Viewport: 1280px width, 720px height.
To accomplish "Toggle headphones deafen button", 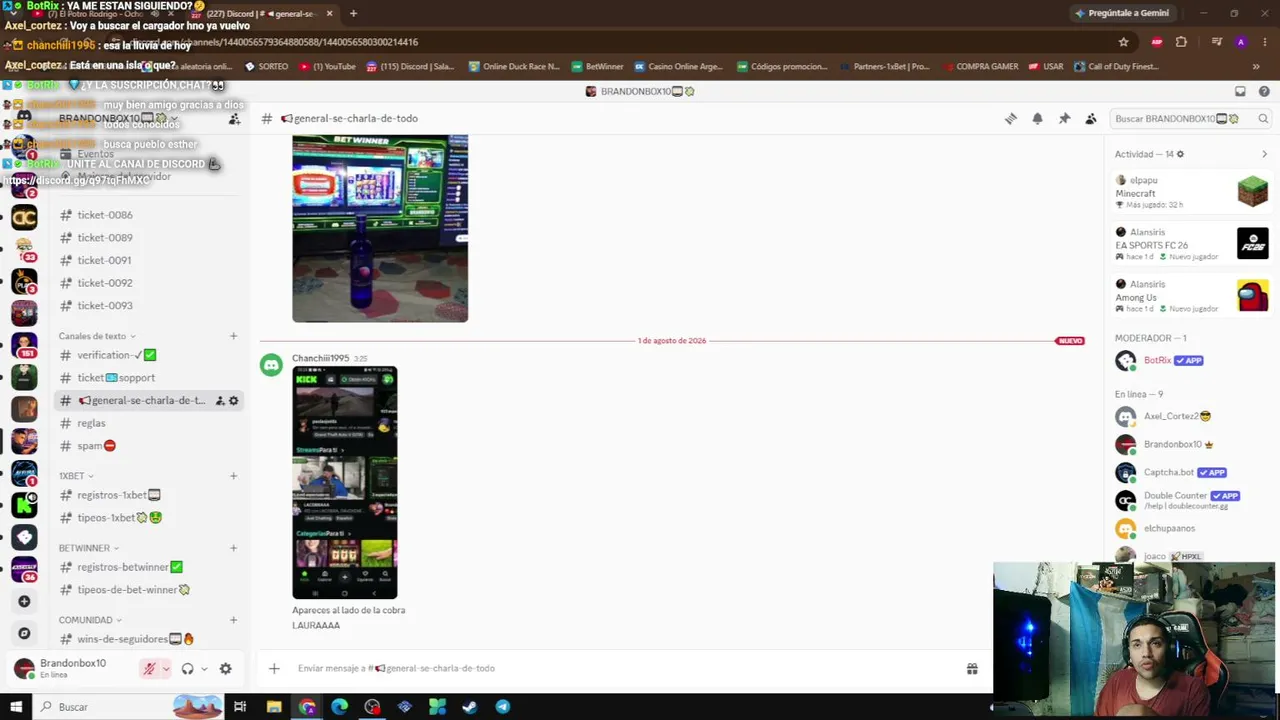I will click(x=187, y=669).
